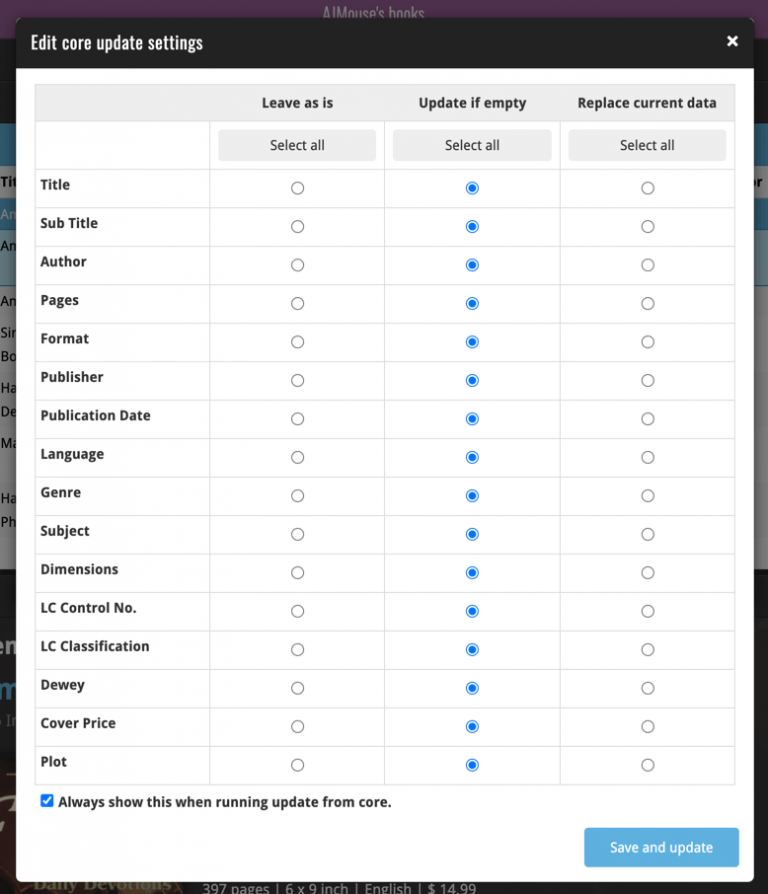Click "Select all" under Leave as is

click(x=297, y=144)
